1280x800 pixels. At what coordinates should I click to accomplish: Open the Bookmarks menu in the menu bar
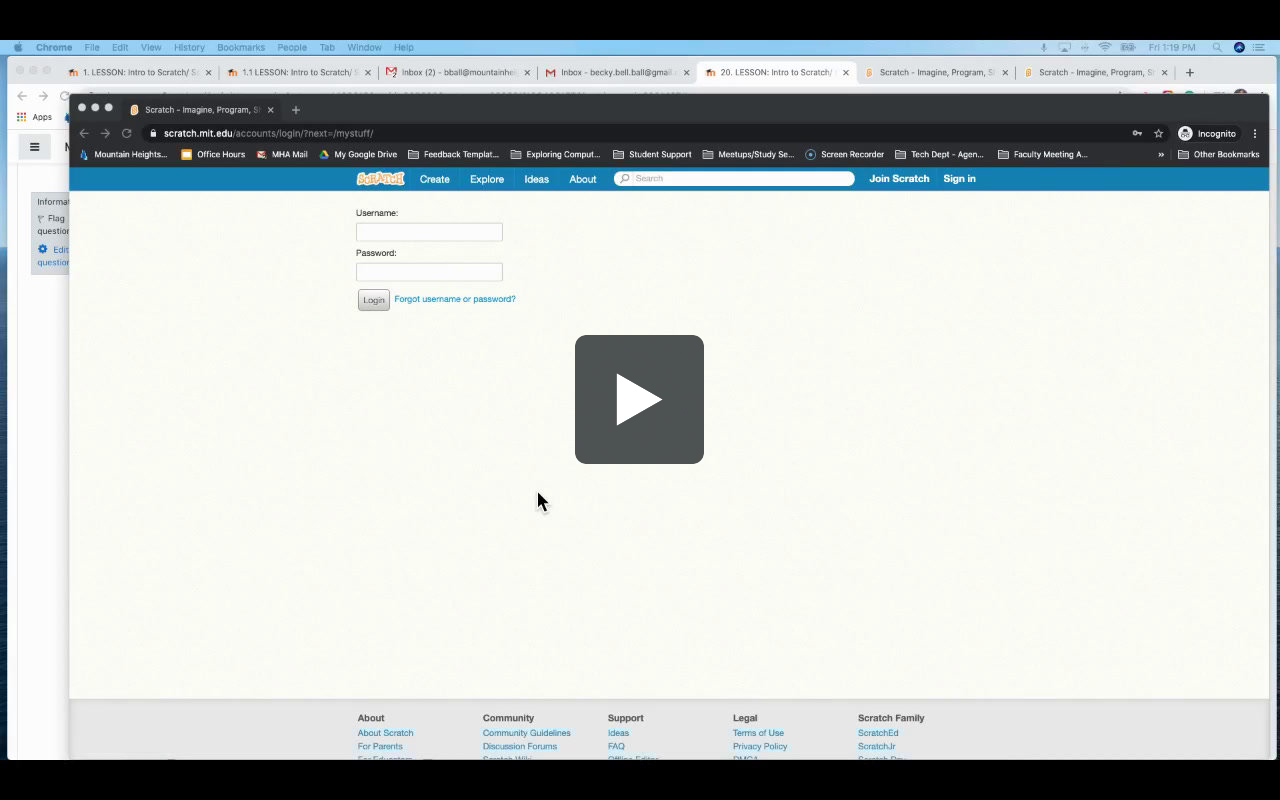[241, 47]
